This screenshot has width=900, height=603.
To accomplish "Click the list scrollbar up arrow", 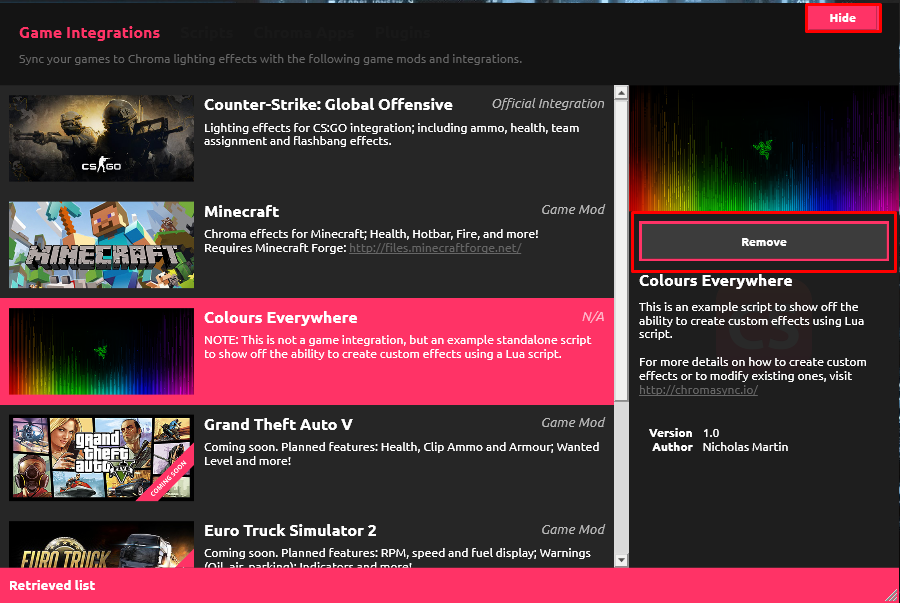I will [621, 94].
